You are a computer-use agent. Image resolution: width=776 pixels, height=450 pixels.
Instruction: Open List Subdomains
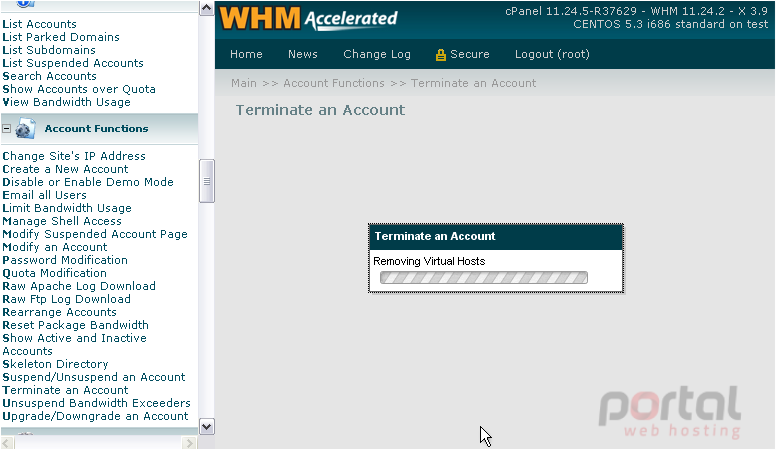pos(49,50)
